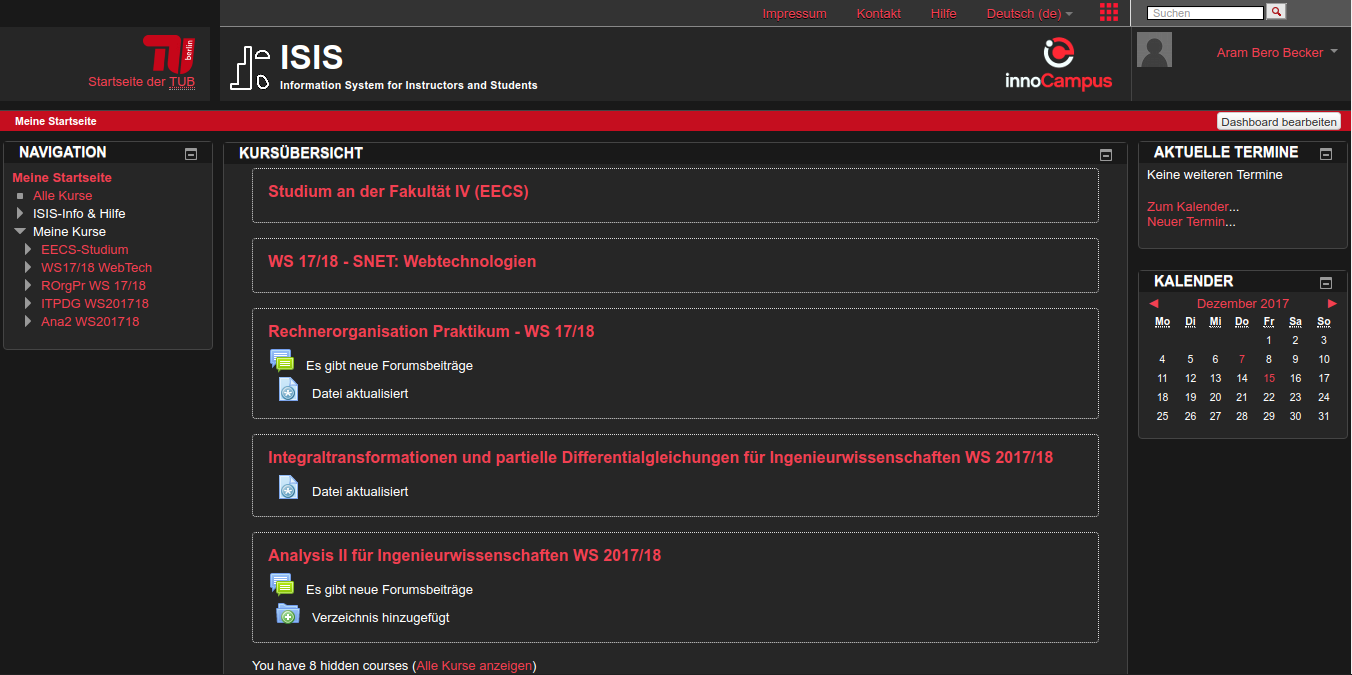Image resolution: width=1352 pixels, height=675 pixels.
Task: Open the red grid apps menu icon
Action: (x=1109, y=12)
